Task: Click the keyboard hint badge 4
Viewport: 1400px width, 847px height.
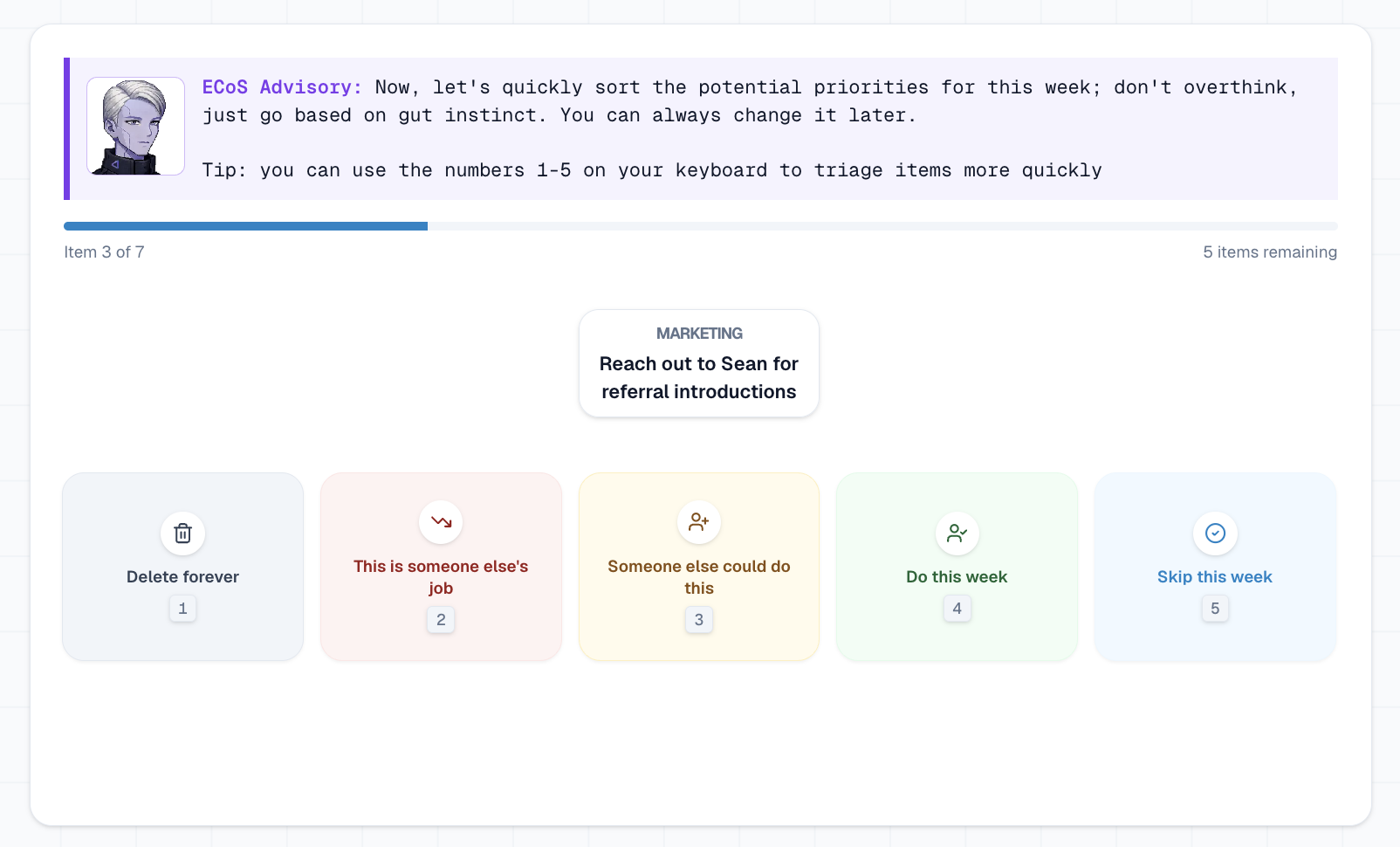Action: pyautogui.click(x=957, y=609)
